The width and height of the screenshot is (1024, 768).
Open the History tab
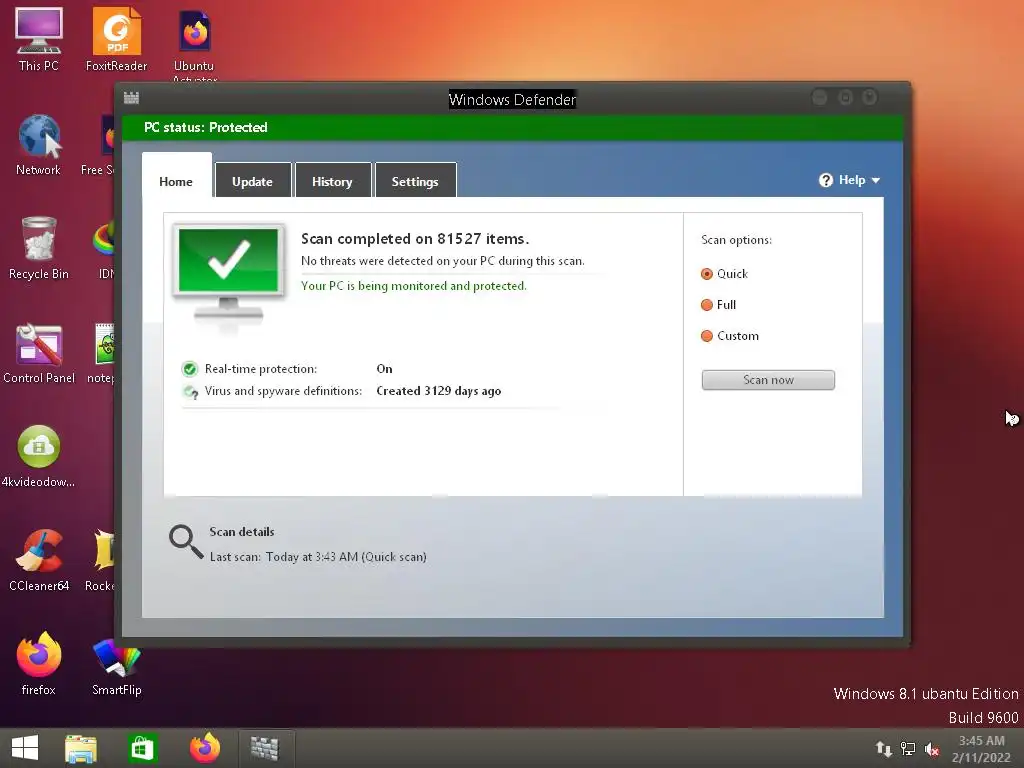coord(332,180)
